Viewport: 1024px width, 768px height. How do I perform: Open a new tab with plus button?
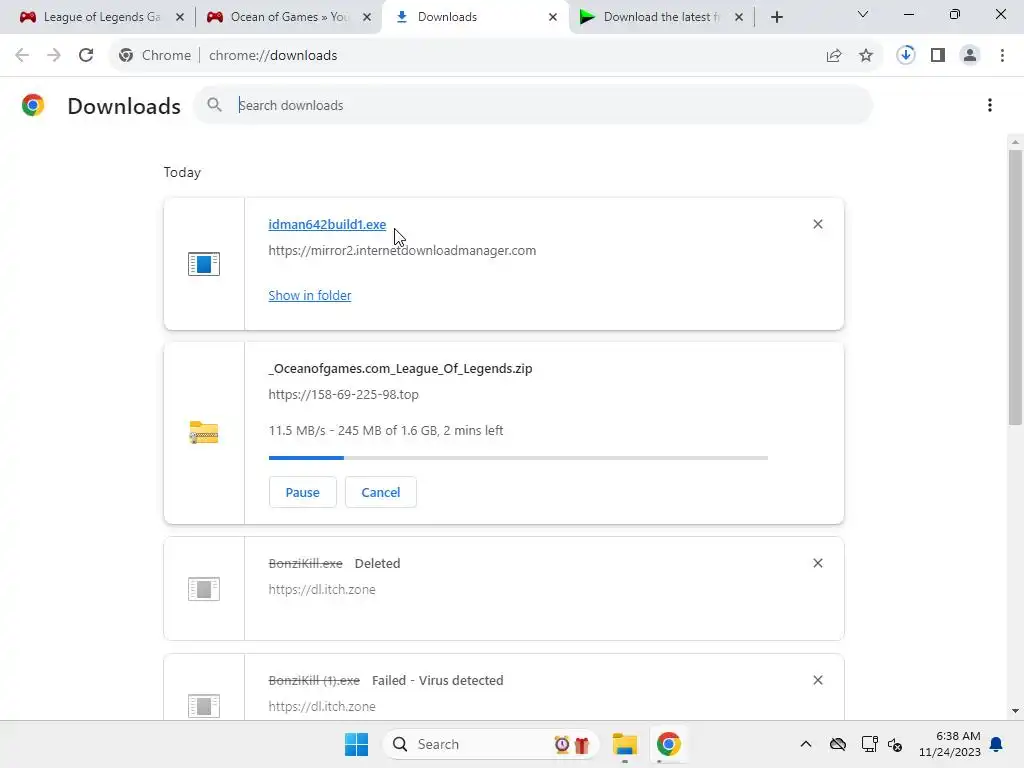[x=776, y=17]
